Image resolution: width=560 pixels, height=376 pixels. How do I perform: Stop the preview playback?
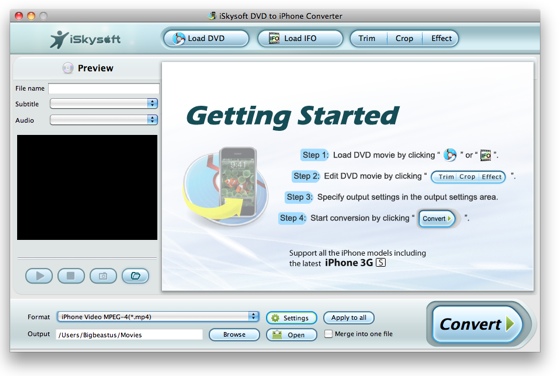71,276
